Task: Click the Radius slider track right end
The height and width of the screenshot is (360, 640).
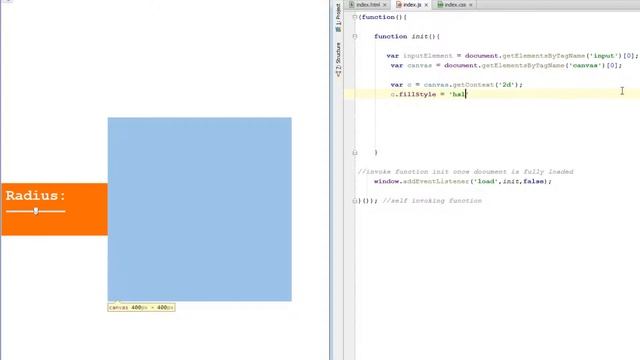Action: (63, 211)
